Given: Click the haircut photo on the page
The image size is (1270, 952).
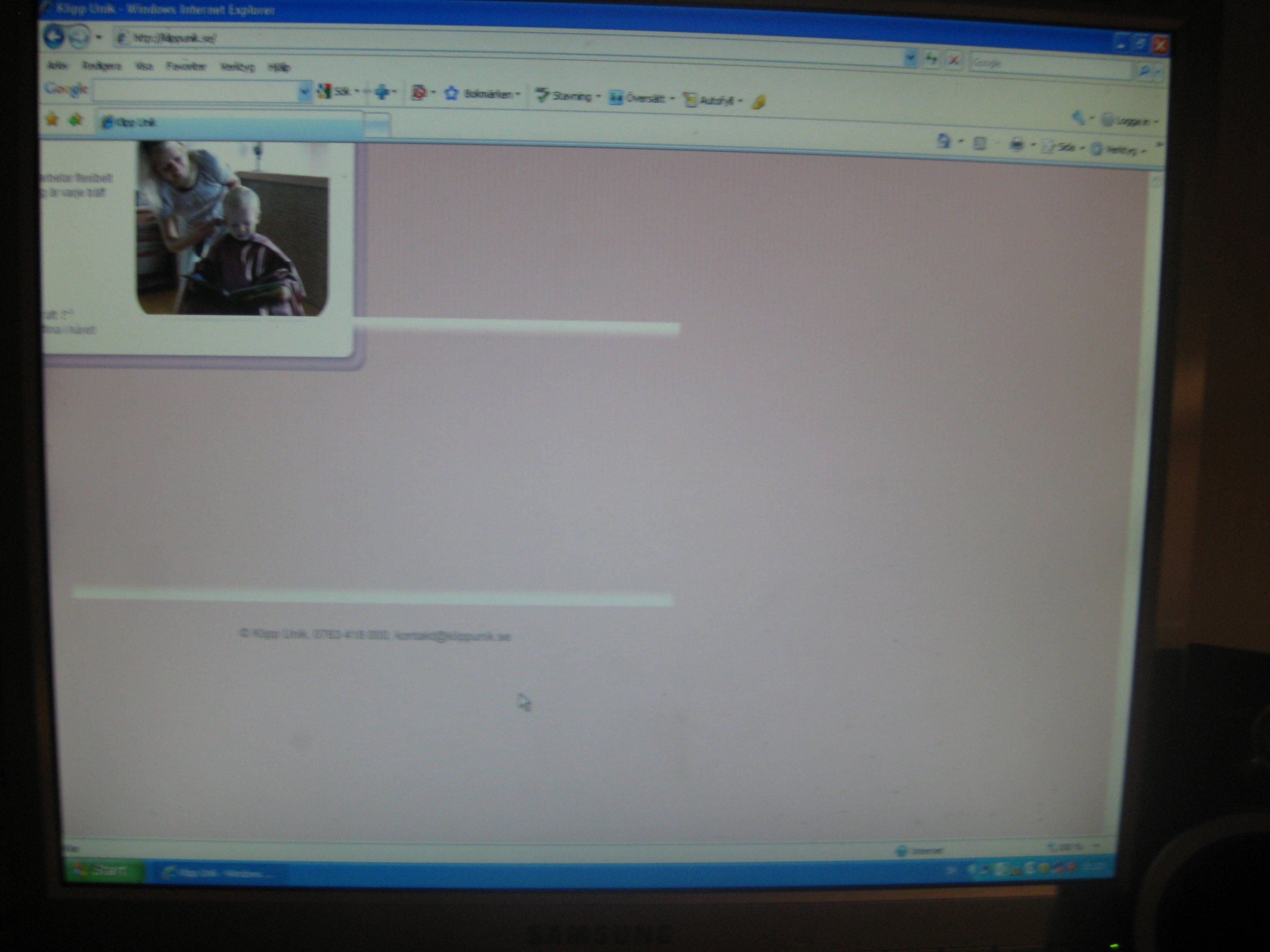Looking at the screenshot, I should tap(232, 228).
